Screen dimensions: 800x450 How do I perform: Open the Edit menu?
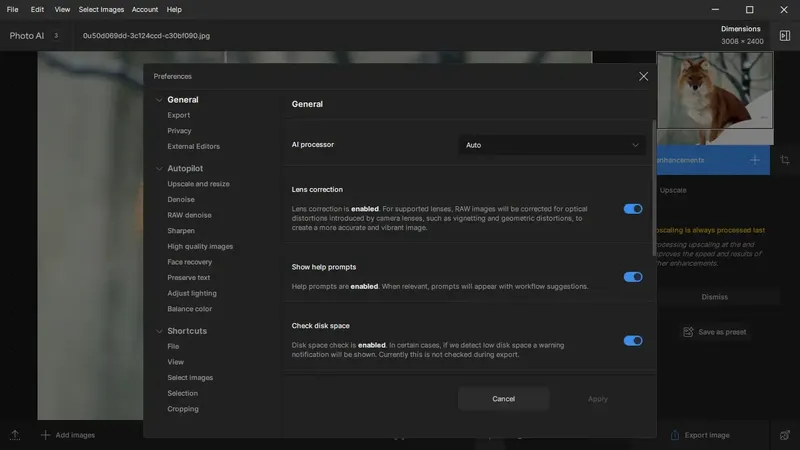pos(37,9)
